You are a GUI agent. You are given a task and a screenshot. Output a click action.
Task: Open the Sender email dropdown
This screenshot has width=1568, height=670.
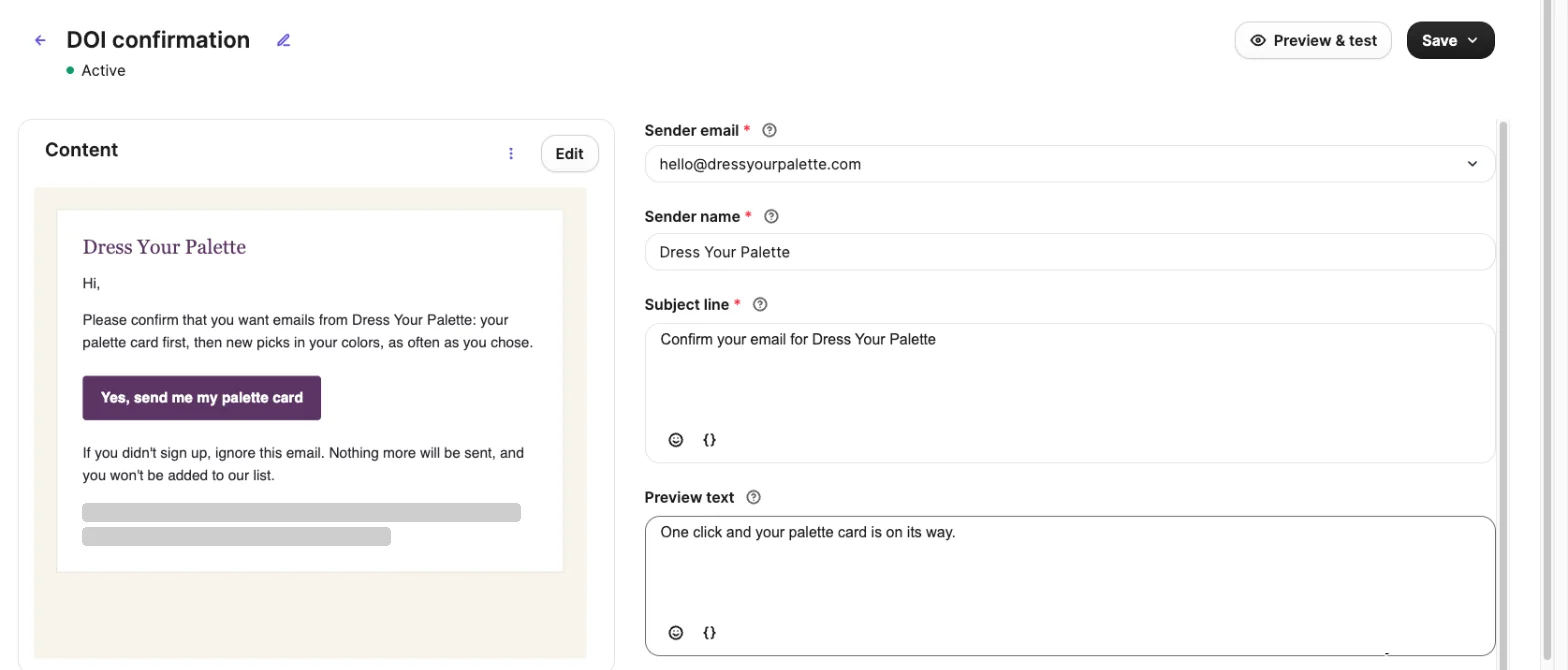click(1070, 164)
